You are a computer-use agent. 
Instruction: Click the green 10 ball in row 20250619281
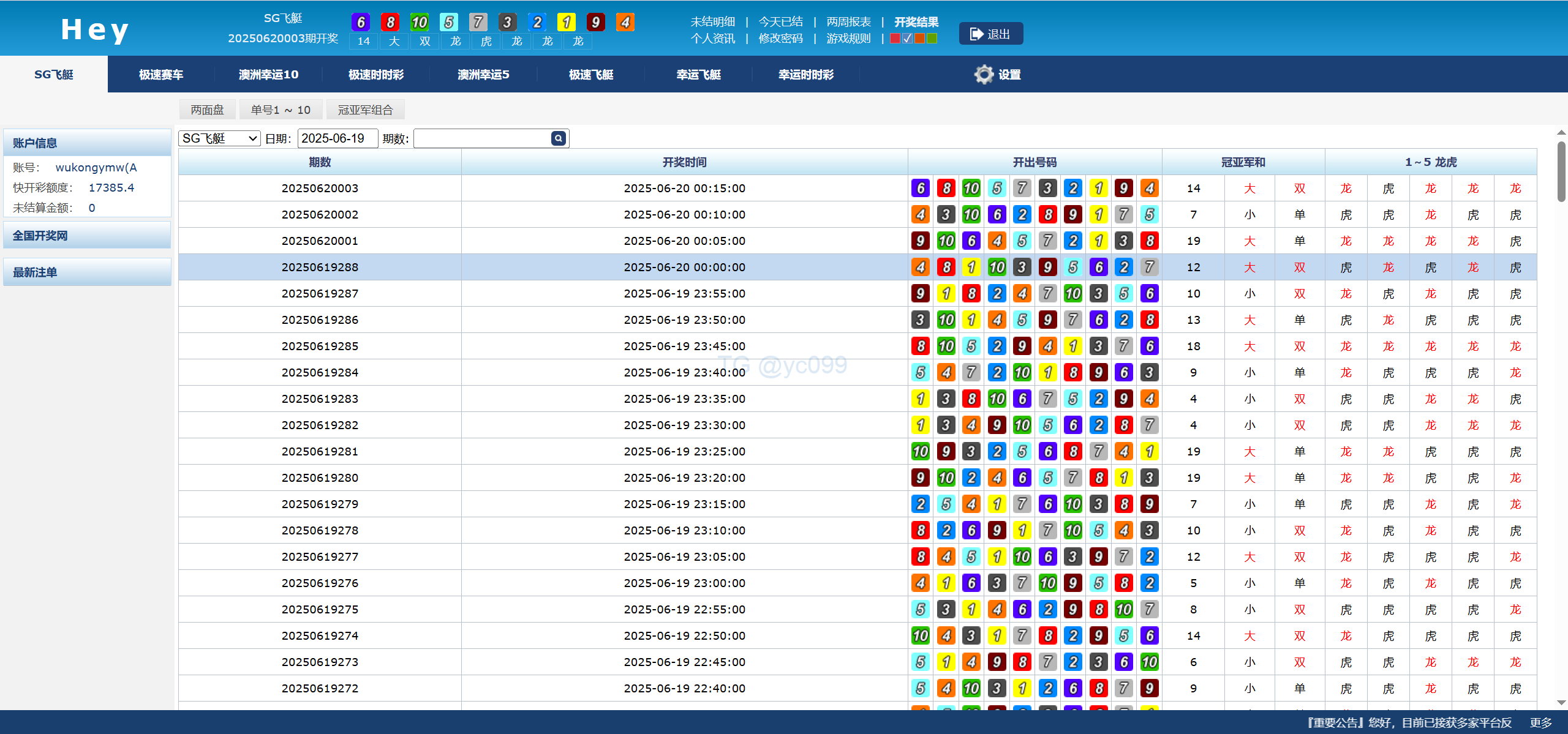920,452
